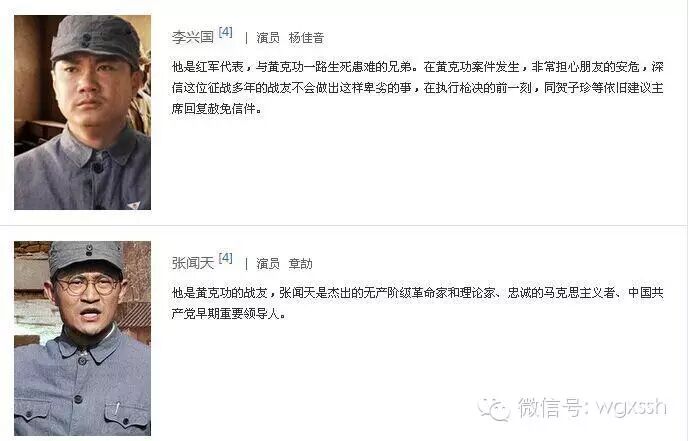
Task: Click the separator bar before 演员 杨佳音
Action: (246, 38)
